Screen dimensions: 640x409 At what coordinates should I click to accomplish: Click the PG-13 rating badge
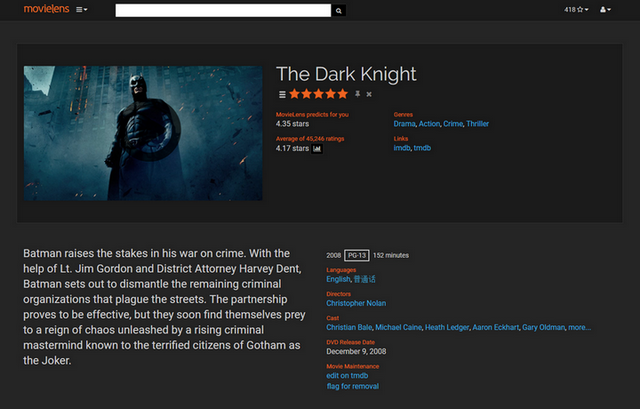357,256
